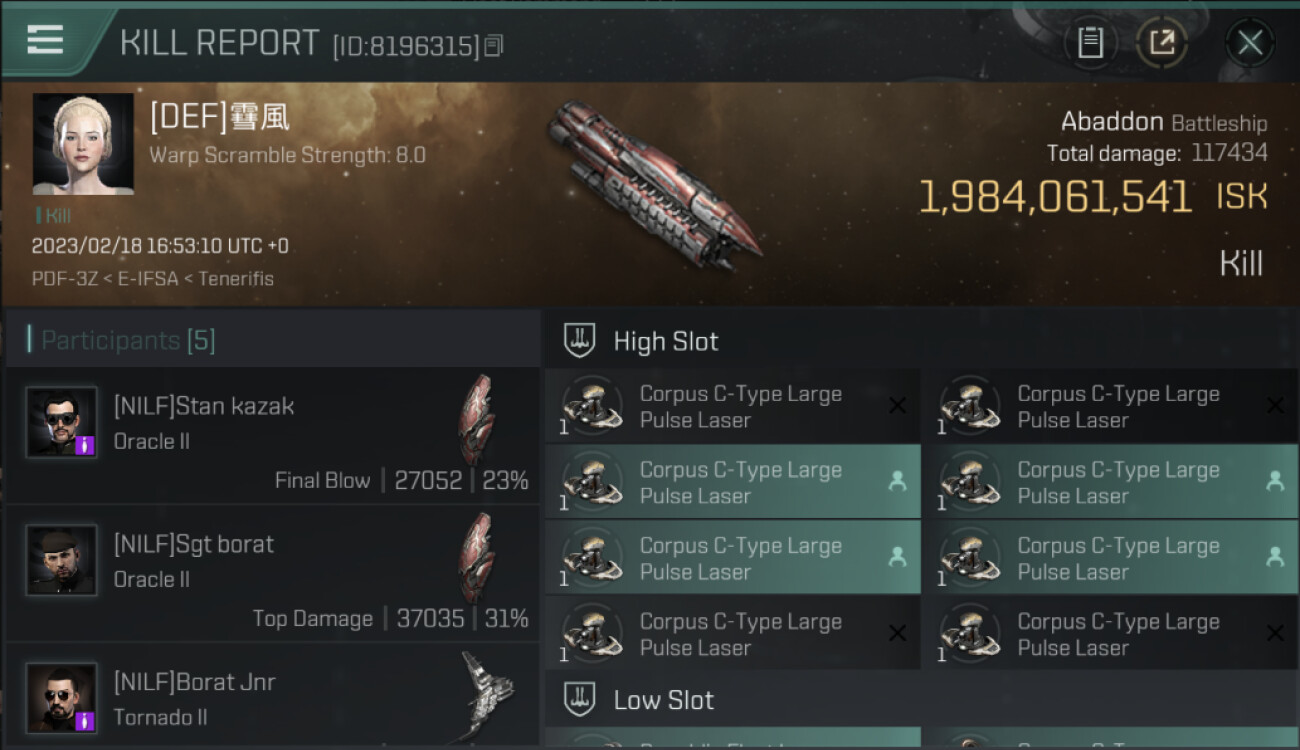Viewport: 1300px width, 750px height.
Task: Click the Participants [5] header
Action: pyautogui.click(x=128, y=341)
